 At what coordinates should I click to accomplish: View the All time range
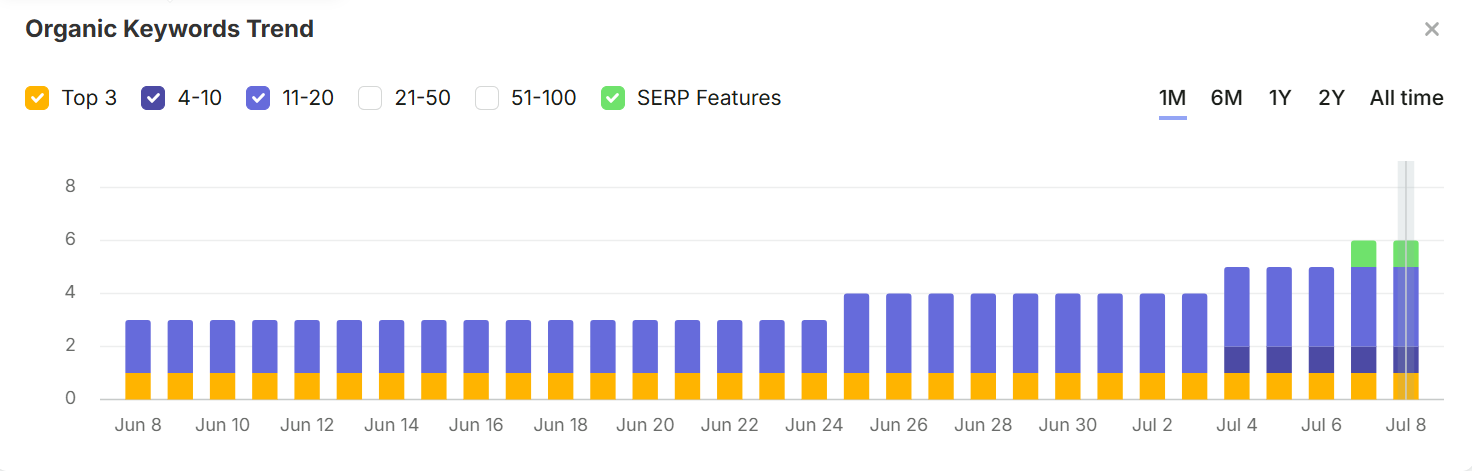pyautogui.click(x=1406, y=98)
